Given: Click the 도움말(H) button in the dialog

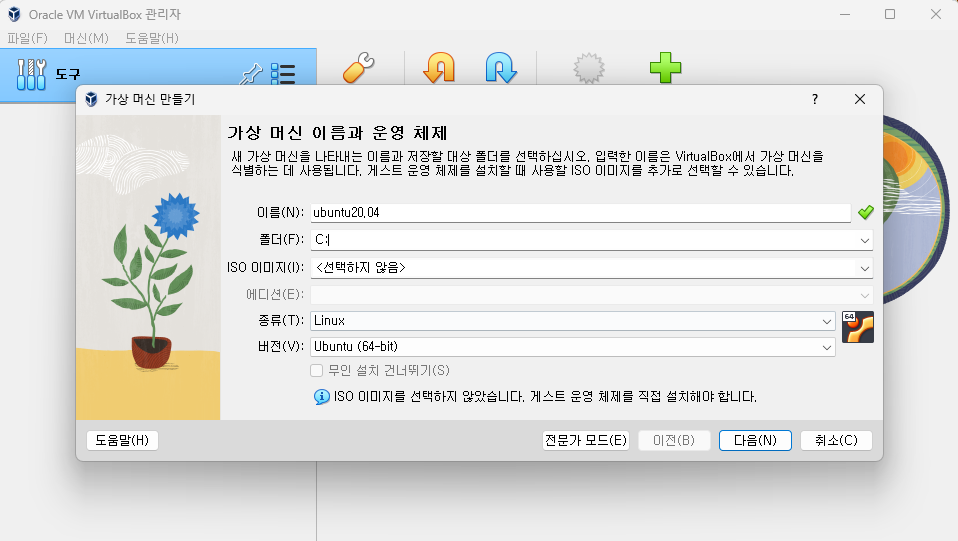Looking at the screenshot, I should tap(122, 440).
